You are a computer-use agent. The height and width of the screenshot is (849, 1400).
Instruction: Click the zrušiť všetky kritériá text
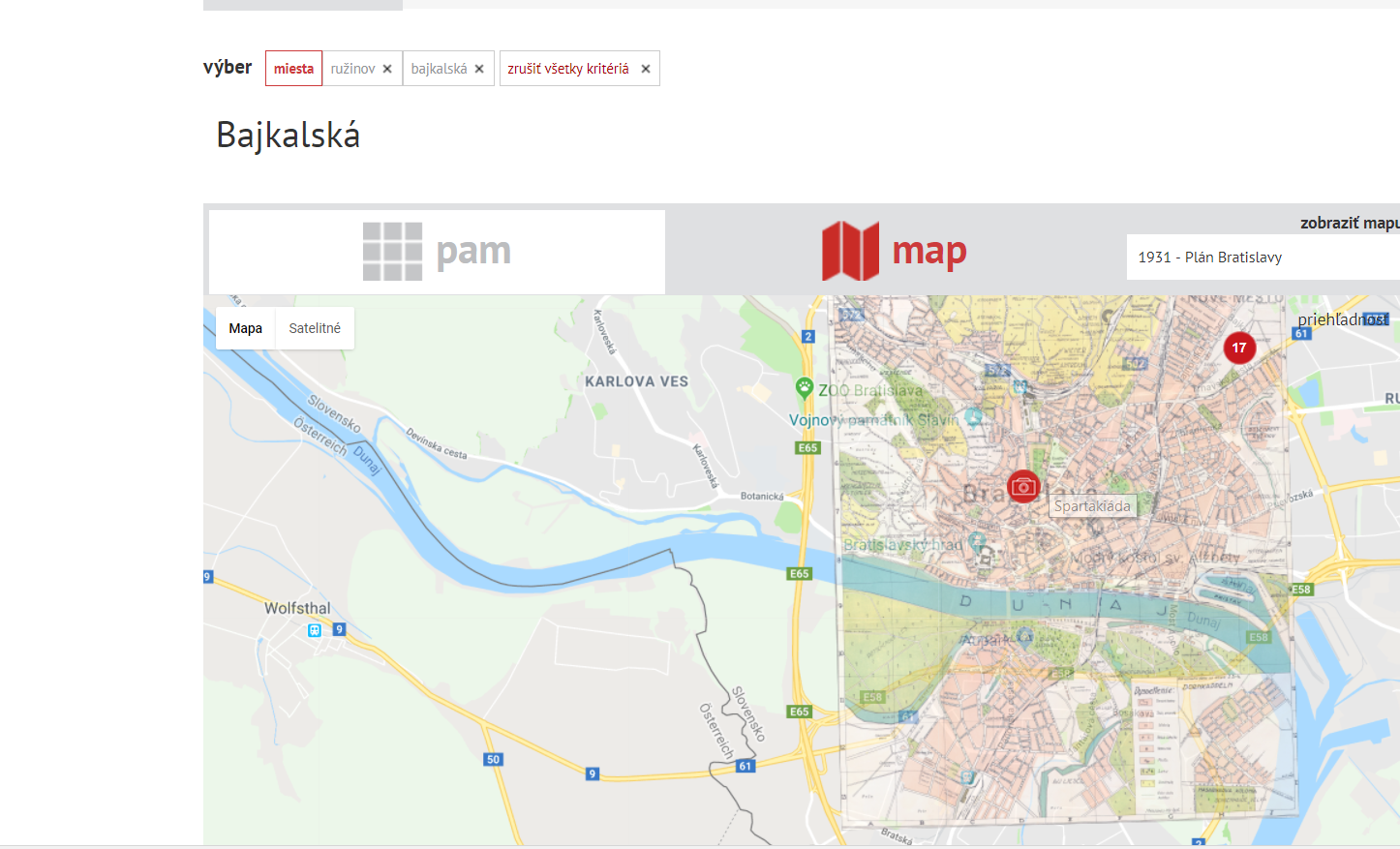coord(568,69)
